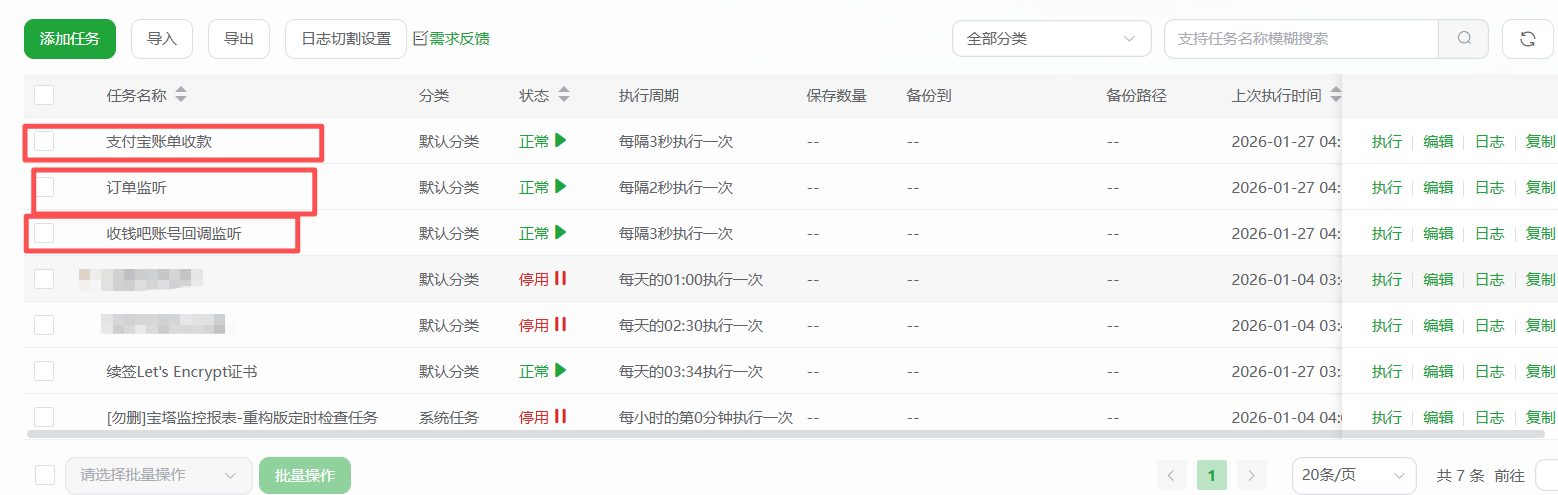Open the 20条/页 page size dropdown
Image resolution: width=1558 pixels, height=495 pixels.
pos(1353,475)
